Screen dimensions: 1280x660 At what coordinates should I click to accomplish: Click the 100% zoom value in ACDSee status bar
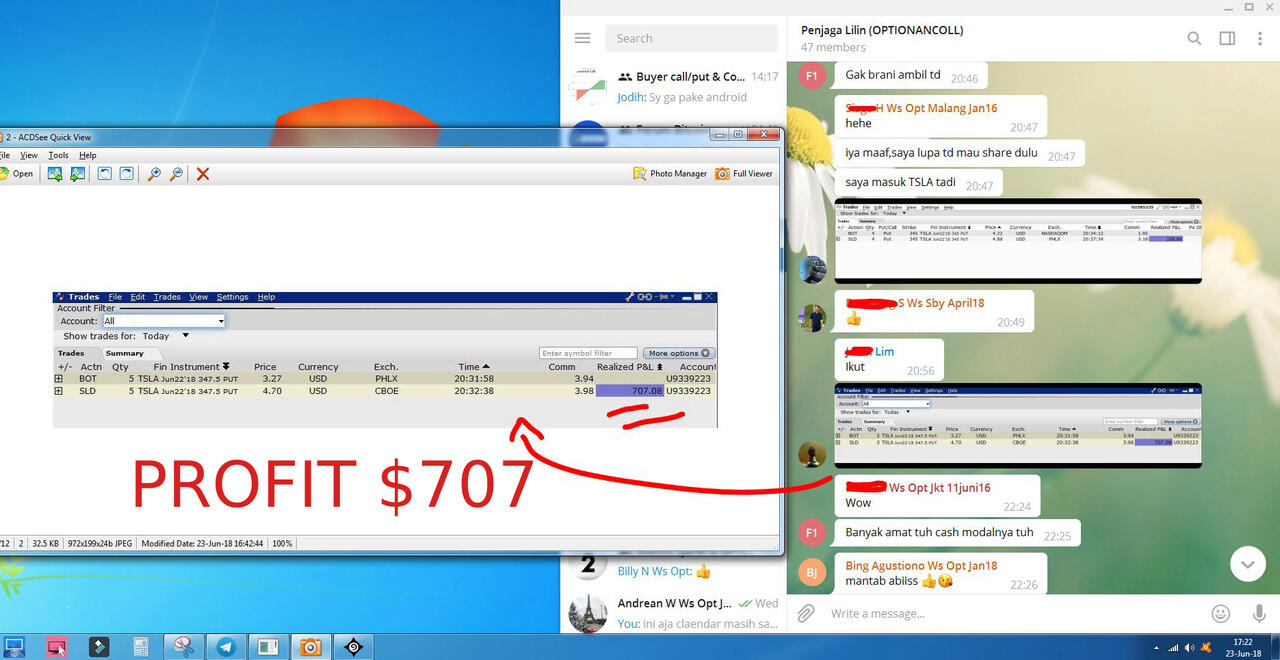283,543
